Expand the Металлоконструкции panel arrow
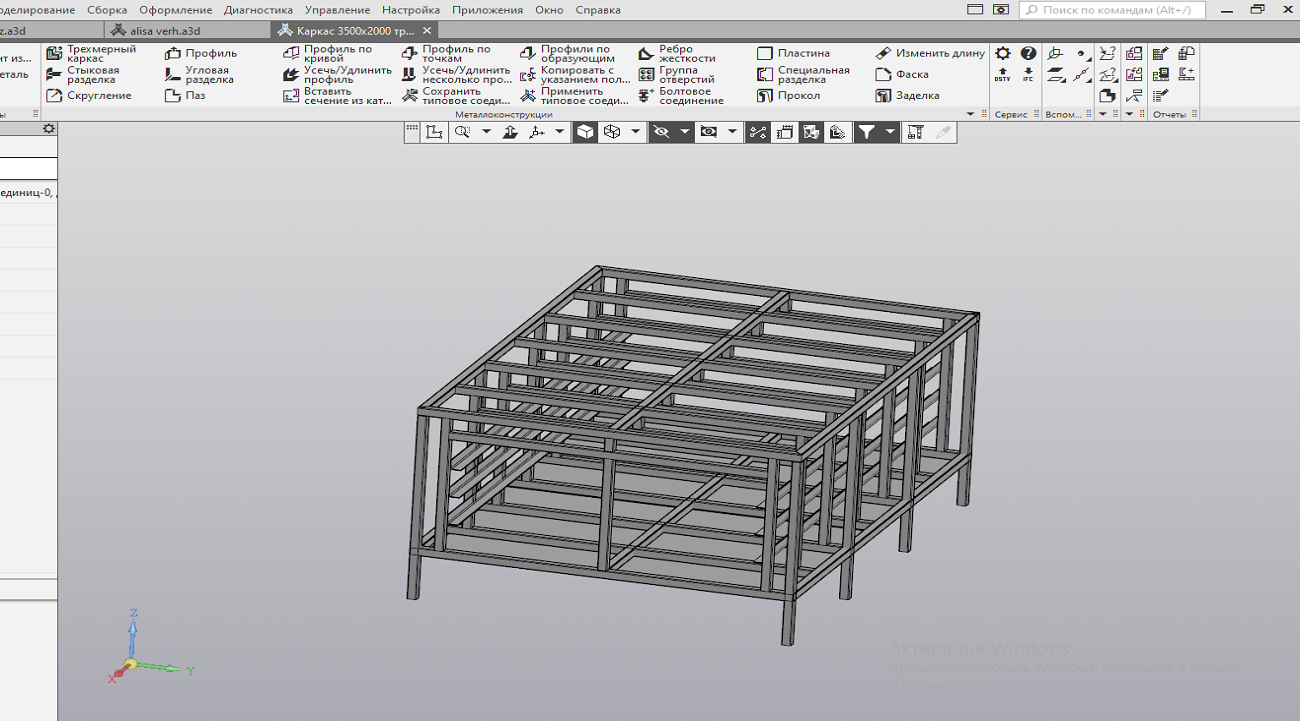This screenshot has height=721, width=1300. click(969, 115)
